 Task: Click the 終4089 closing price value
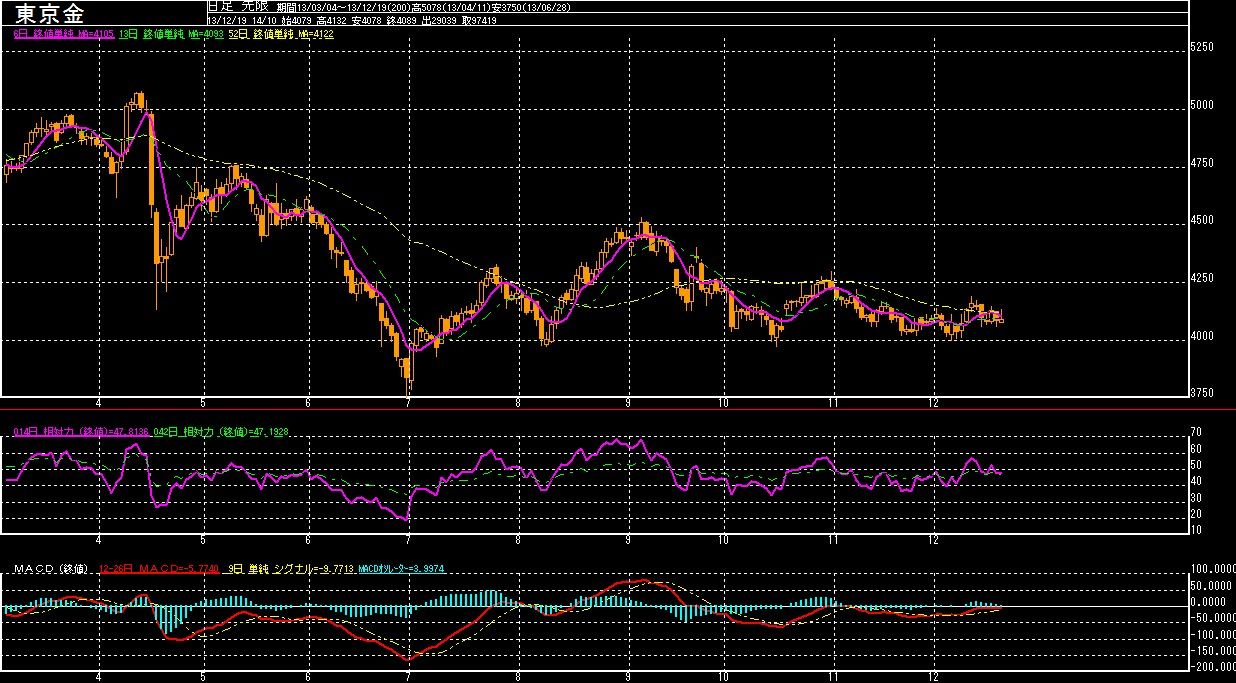[x=402, y=20]
